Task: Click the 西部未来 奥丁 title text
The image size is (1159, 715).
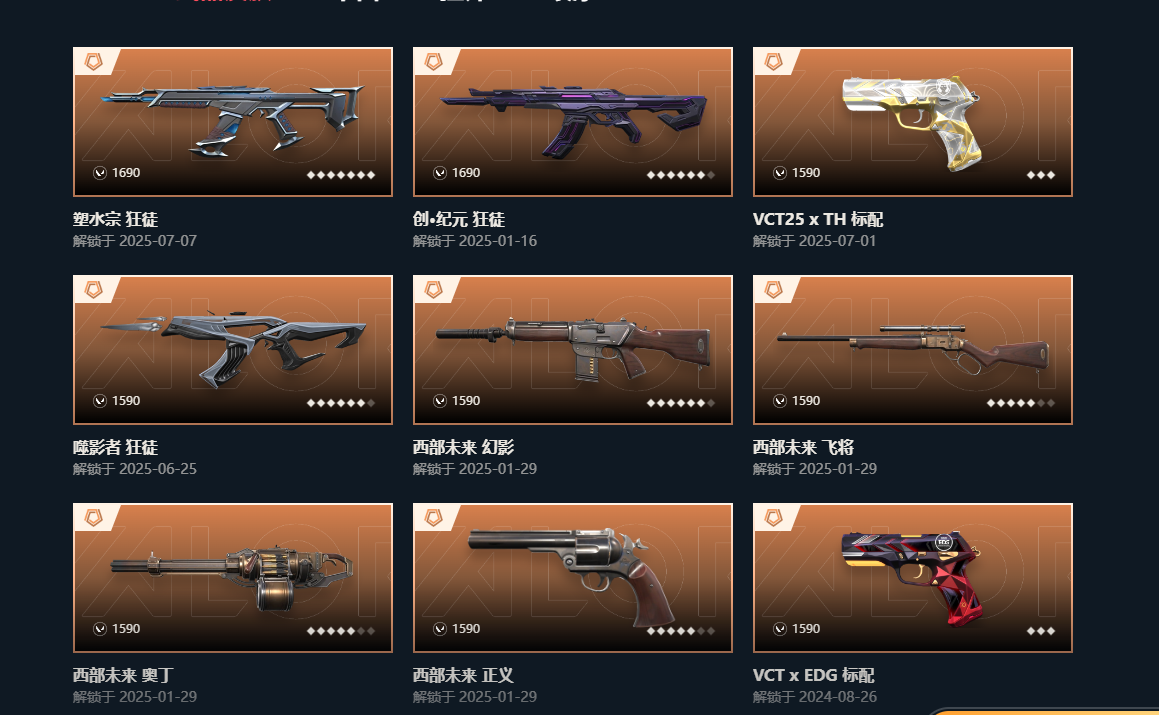Action: point(123,675)
